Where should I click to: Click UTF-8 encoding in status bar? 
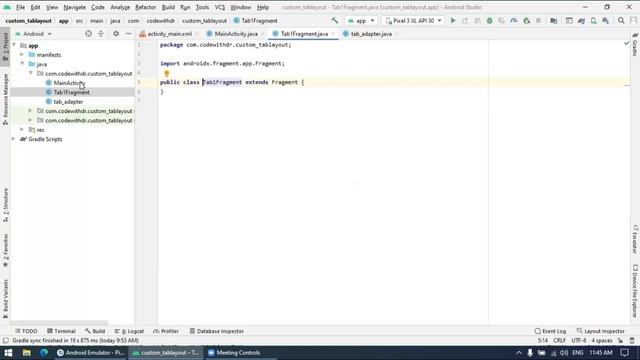[x=578, y=340]
